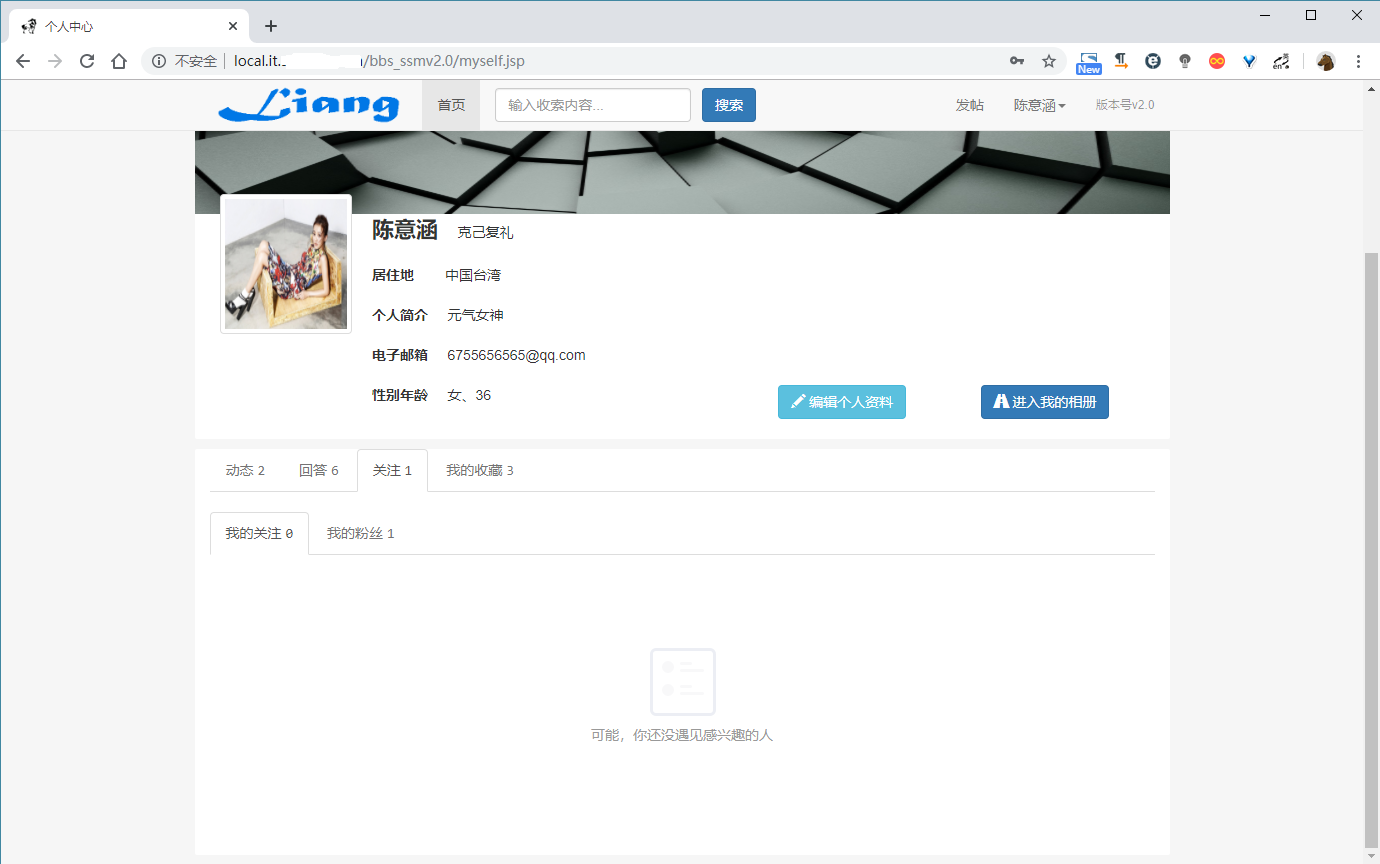This screenshot has width=1380, height=864.
Task: Click the gender-age value 女、36
Action: coord(469,395)
